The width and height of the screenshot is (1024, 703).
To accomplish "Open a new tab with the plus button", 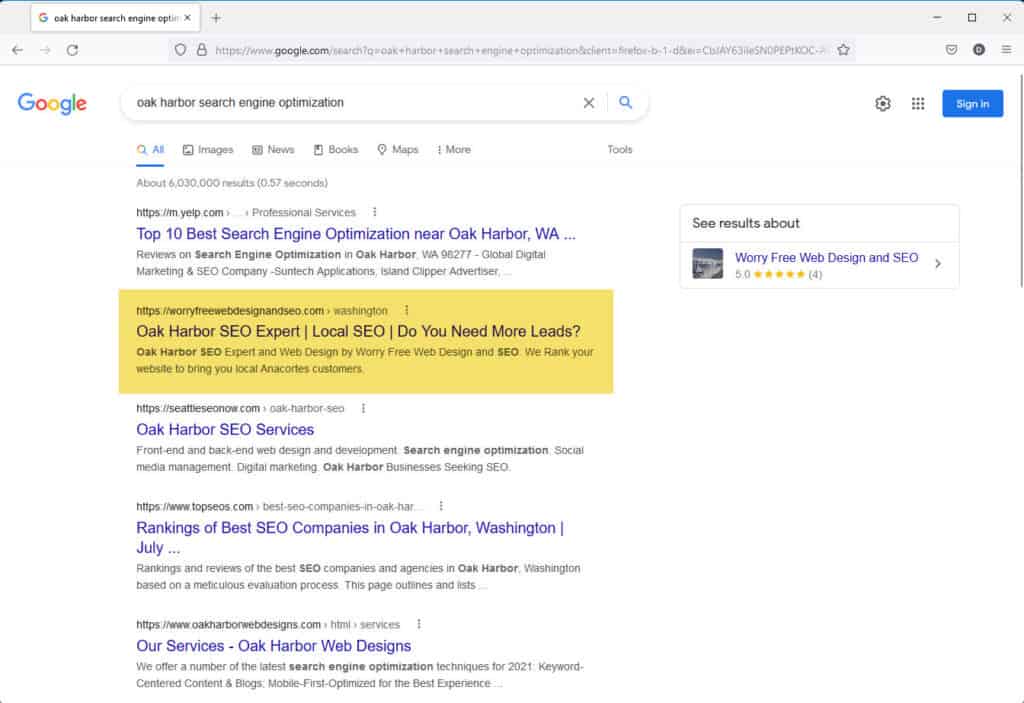I will pos(216,18).
